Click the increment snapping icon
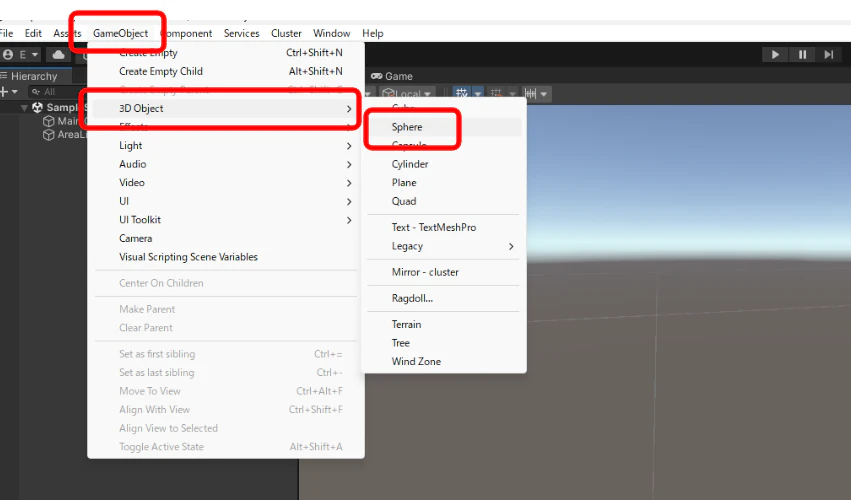This screenshot has height=500, width=851. pyautogui.click(x=530, y=93)
